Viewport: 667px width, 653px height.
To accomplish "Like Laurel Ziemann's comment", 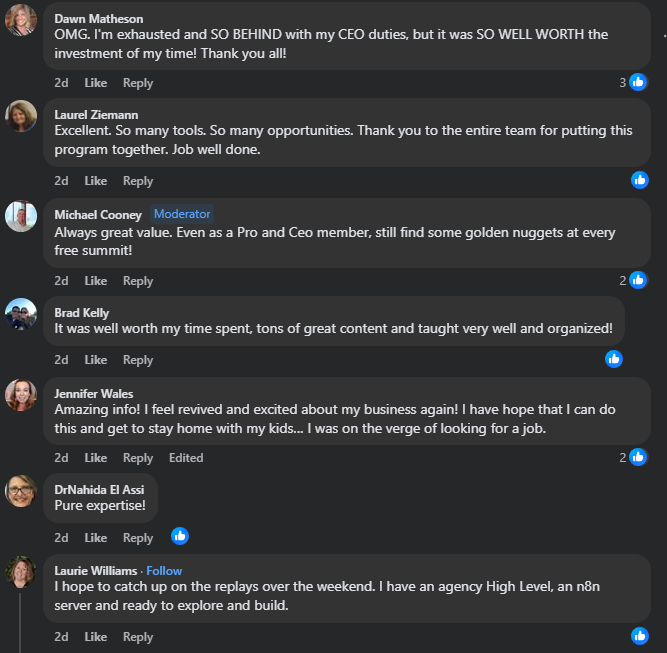I will click(96, 181).
